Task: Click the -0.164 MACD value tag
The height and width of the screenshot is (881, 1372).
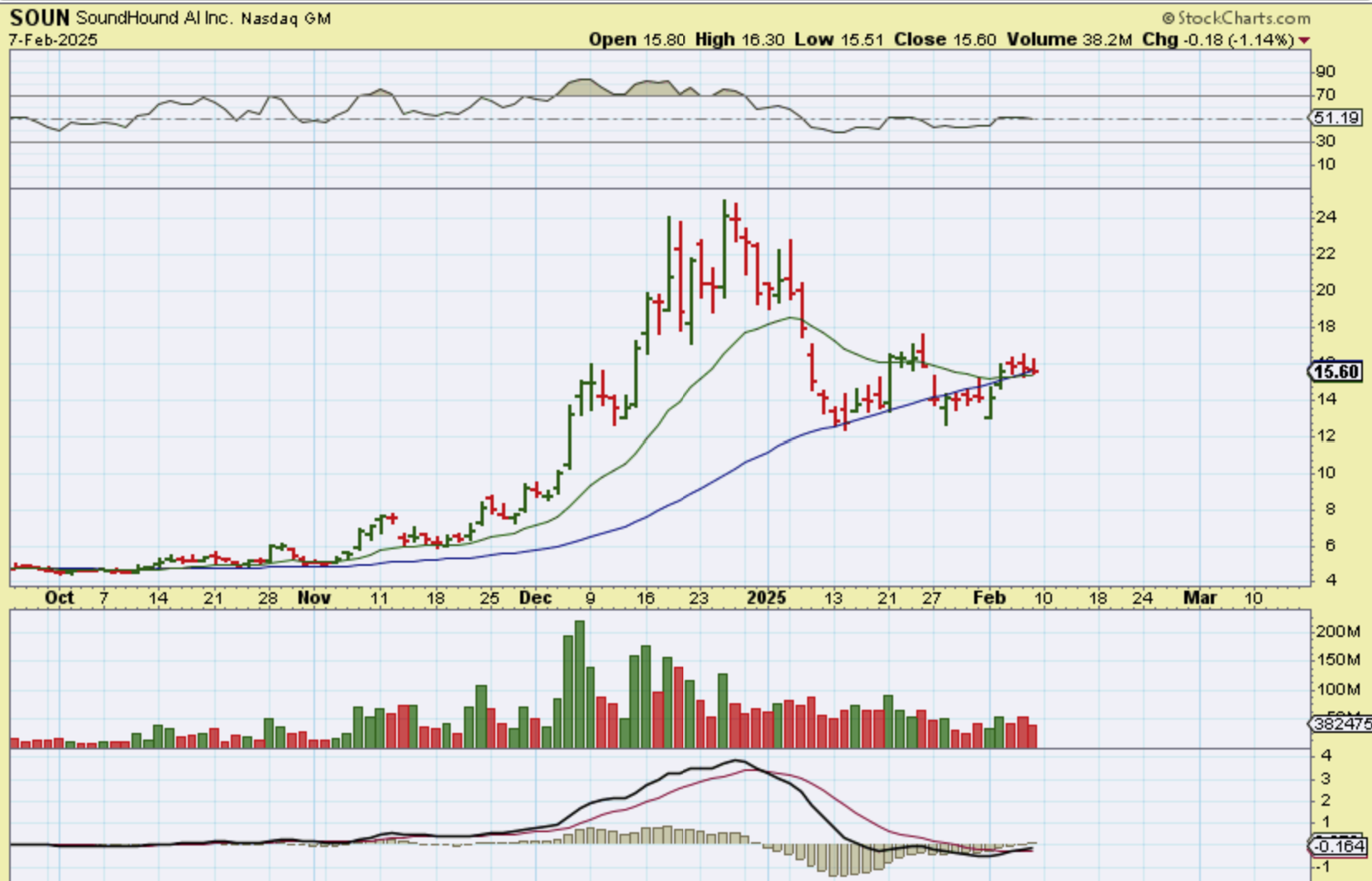Action: (1338, 845)
